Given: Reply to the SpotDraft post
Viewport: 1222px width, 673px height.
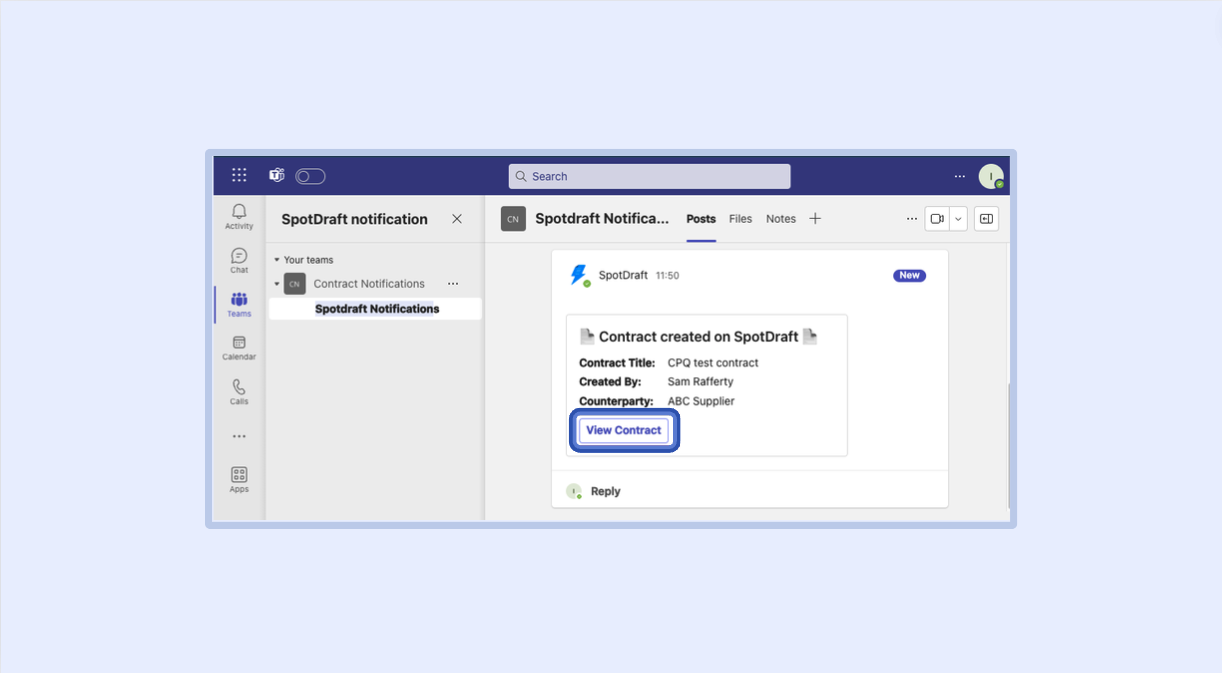Looking at the screenshot, I should (x=605, y=491).
